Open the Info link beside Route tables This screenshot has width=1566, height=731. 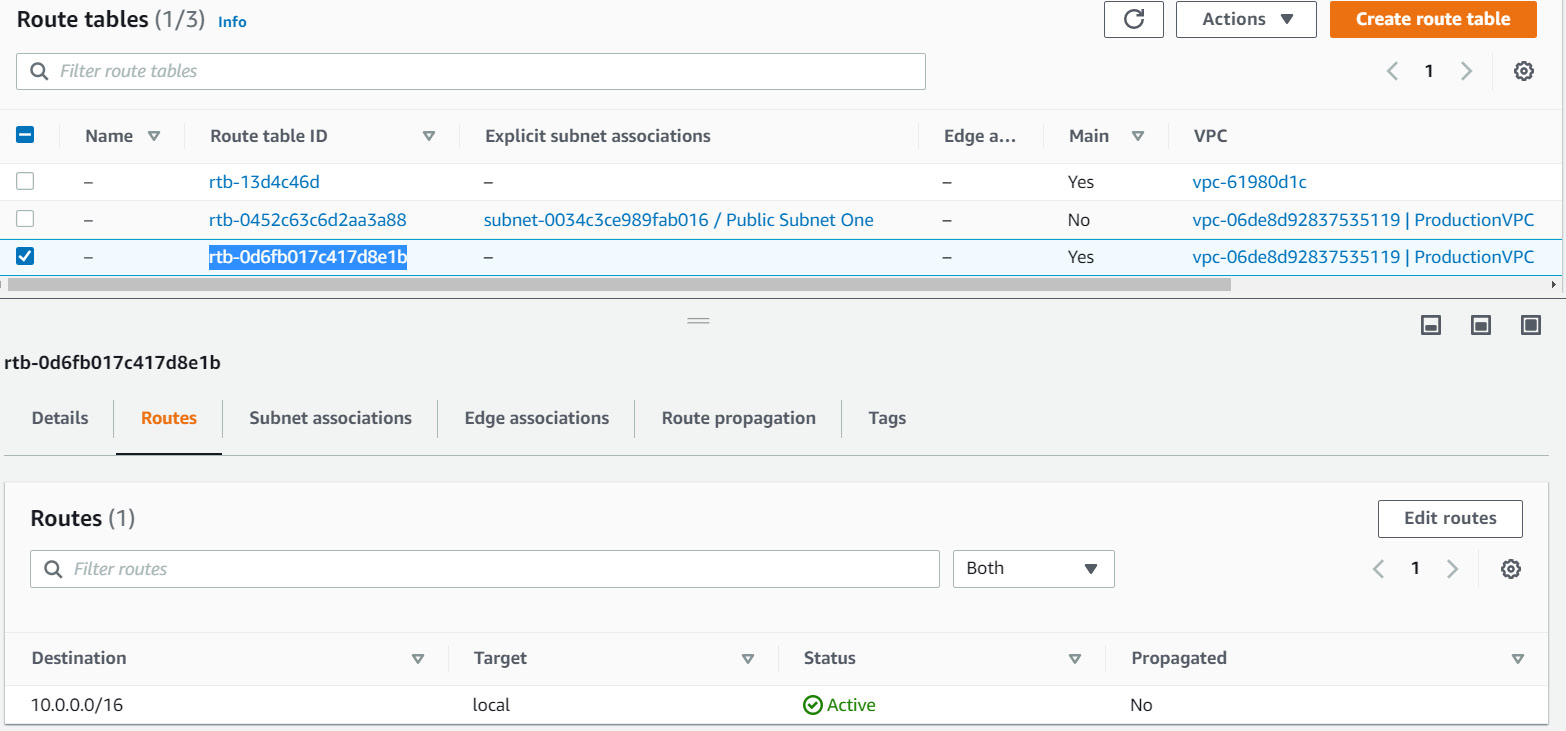tap(232, 21)
